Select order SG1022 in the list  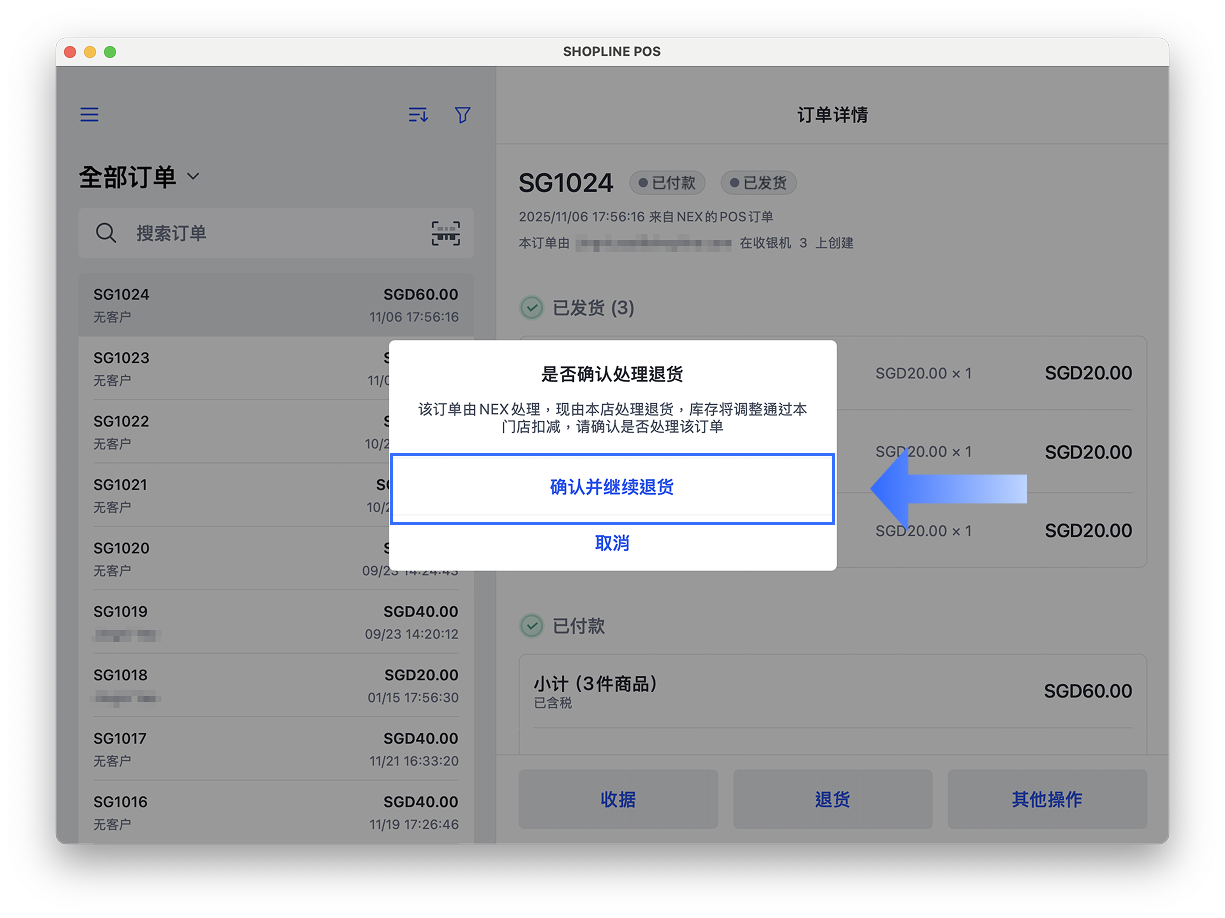tap(276, 431)
